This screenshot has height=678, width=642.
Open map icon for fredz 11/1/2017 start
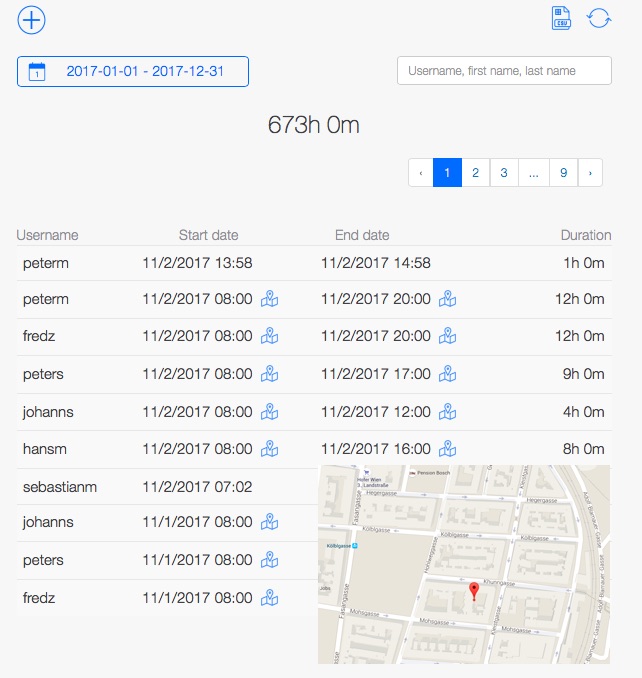click(x=269, y=598)
